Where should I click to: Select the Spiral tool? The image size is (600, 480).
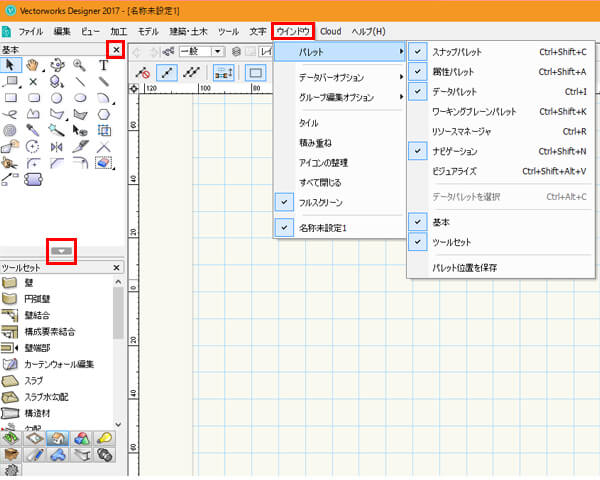pos(10,131)
